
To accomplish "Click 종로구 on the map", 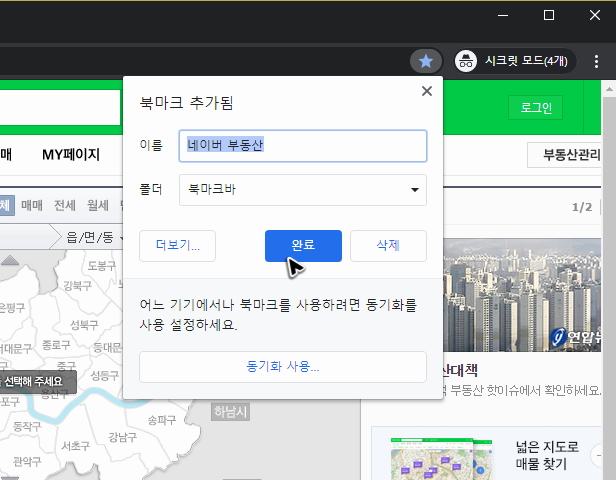I will [x=56, y=345].
